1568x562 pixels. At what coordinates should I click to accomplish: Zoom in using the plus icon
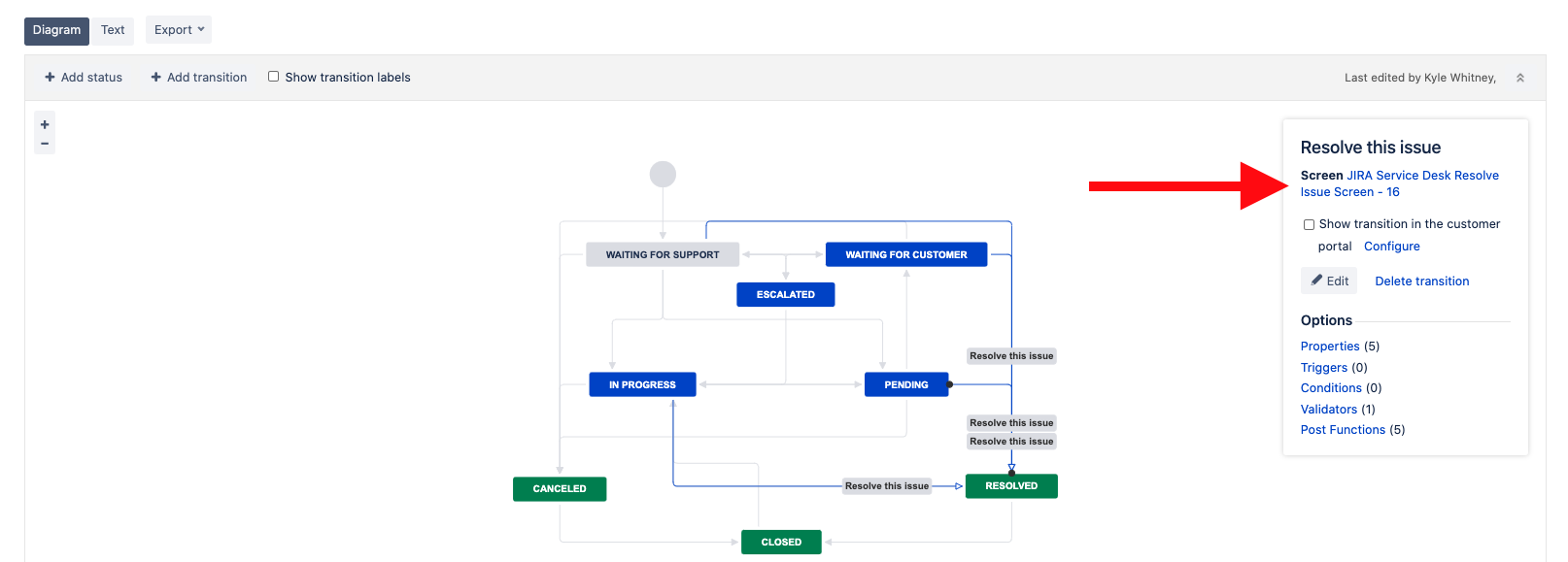(44, 124)
